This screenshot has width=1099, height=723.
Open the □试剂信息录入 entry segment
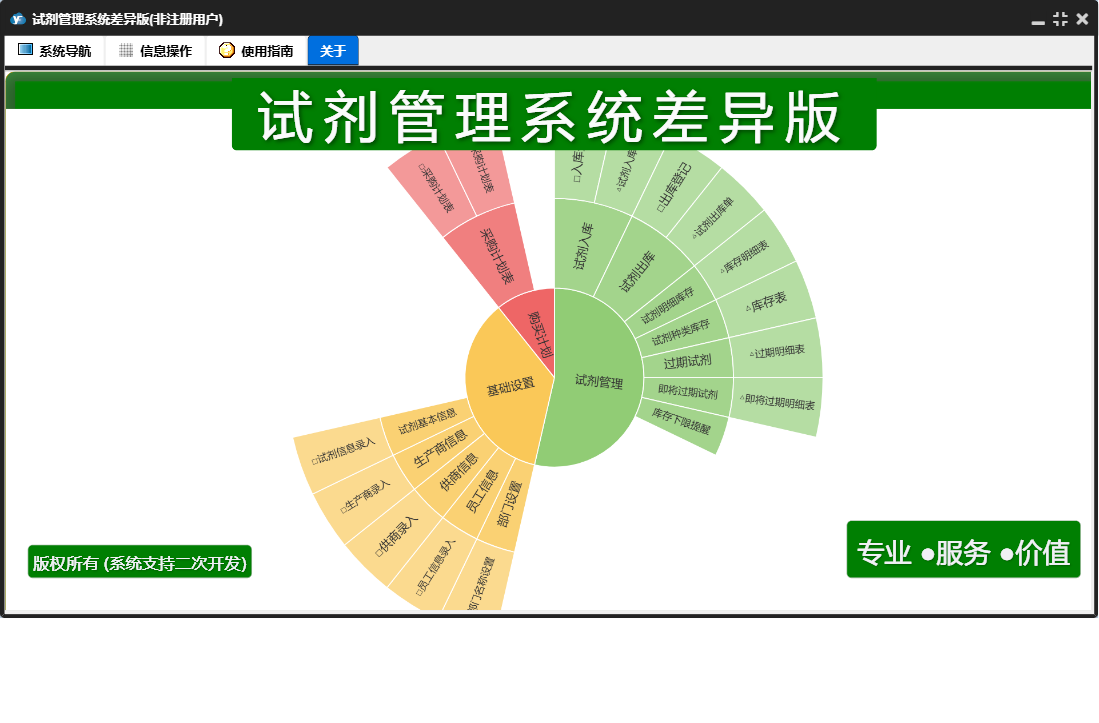click(343, 451)
